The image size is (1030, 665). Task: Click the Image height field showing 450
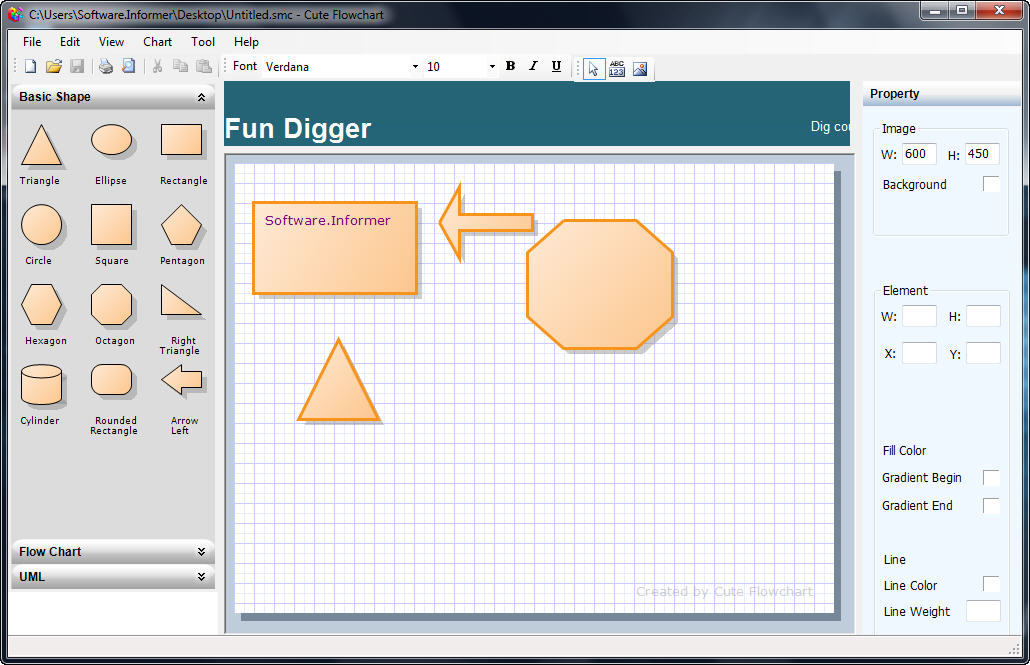click(982, 154)
